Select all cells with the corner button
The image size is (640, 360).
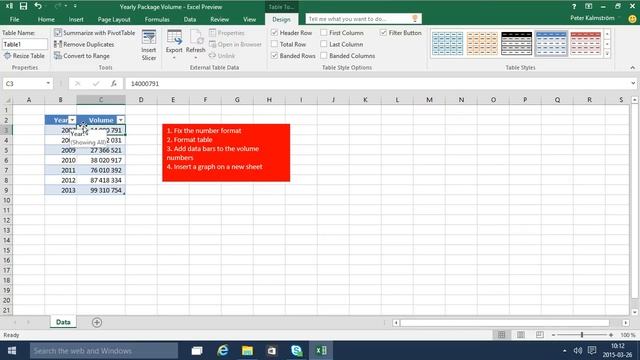[x=7, y=100]
